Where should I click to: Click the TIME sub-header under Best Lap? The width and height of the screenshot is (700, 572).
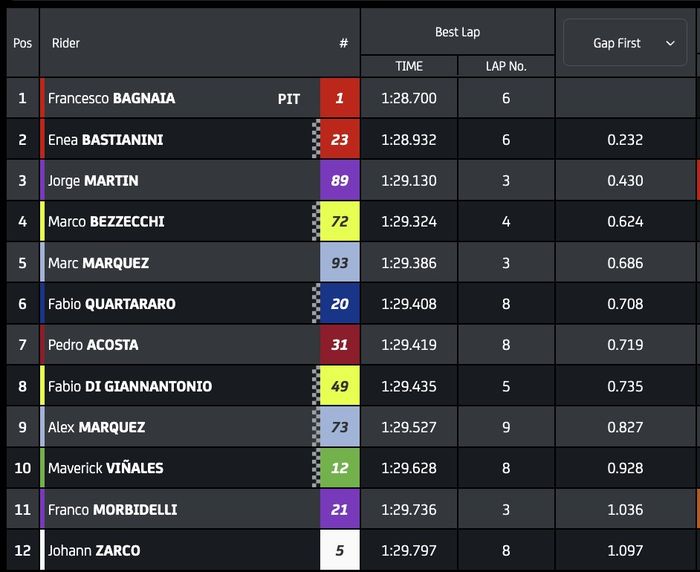click(x=409, y=66)
